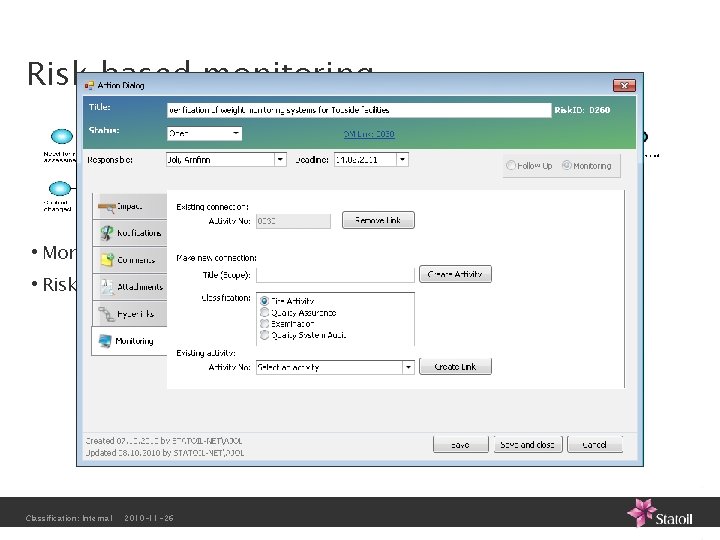
Task: Click the Notifications tab icon
Action: (x=107, y=233)
